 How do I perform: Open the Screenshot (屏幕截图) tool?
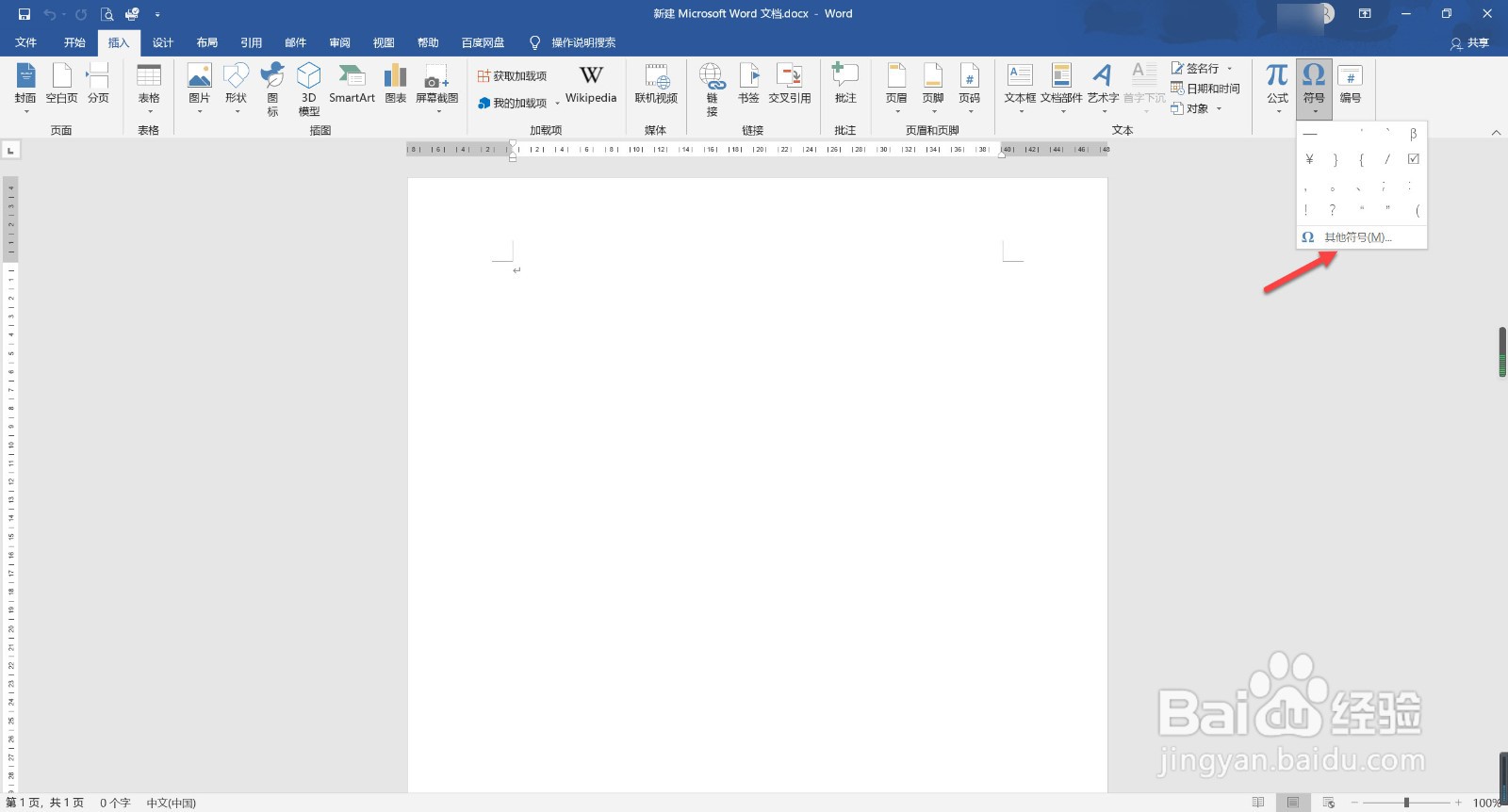coord(437,88)
